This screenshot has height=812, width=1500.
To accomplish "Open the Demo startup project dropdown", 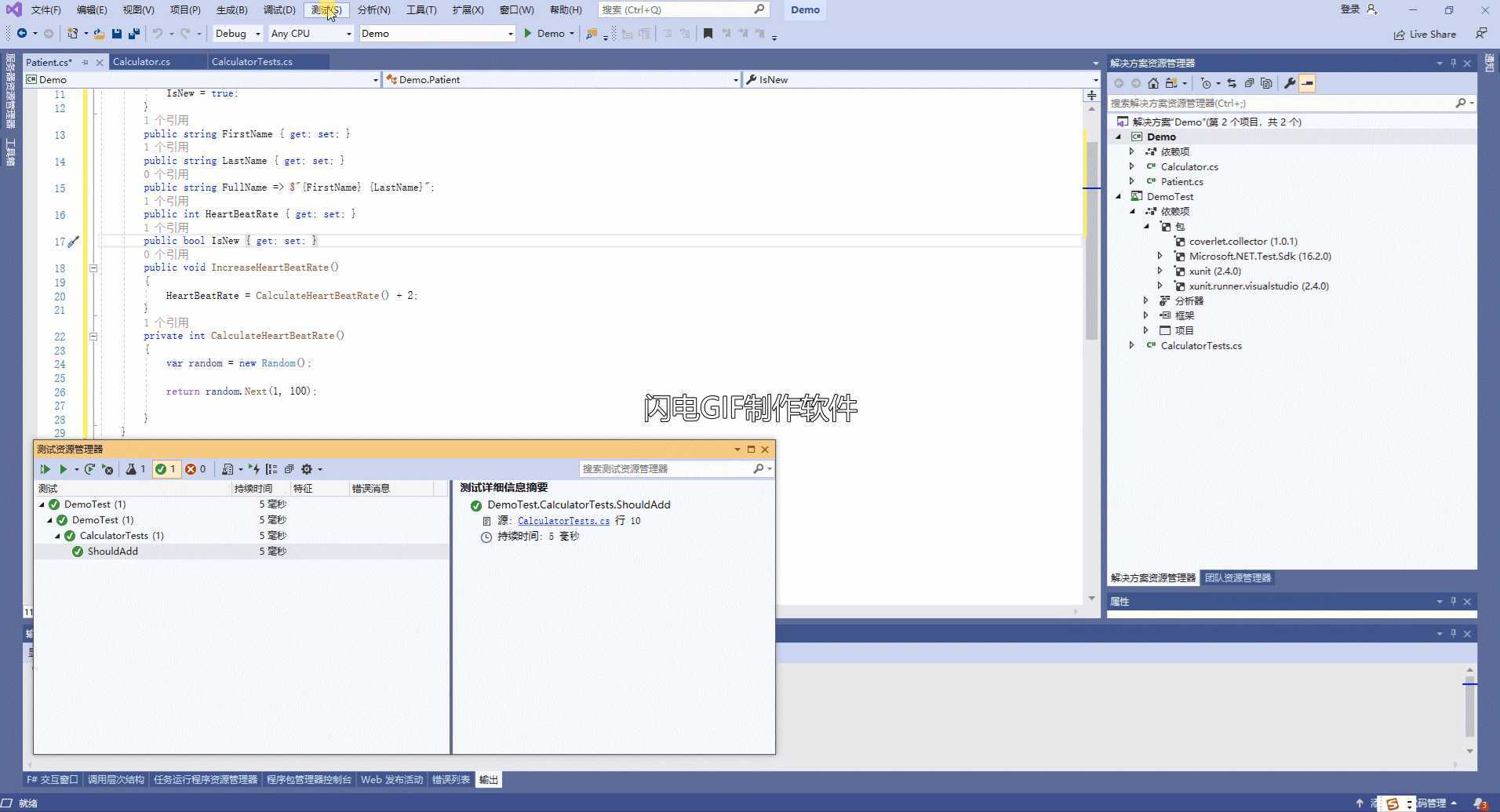I will (x=437, y=34).
